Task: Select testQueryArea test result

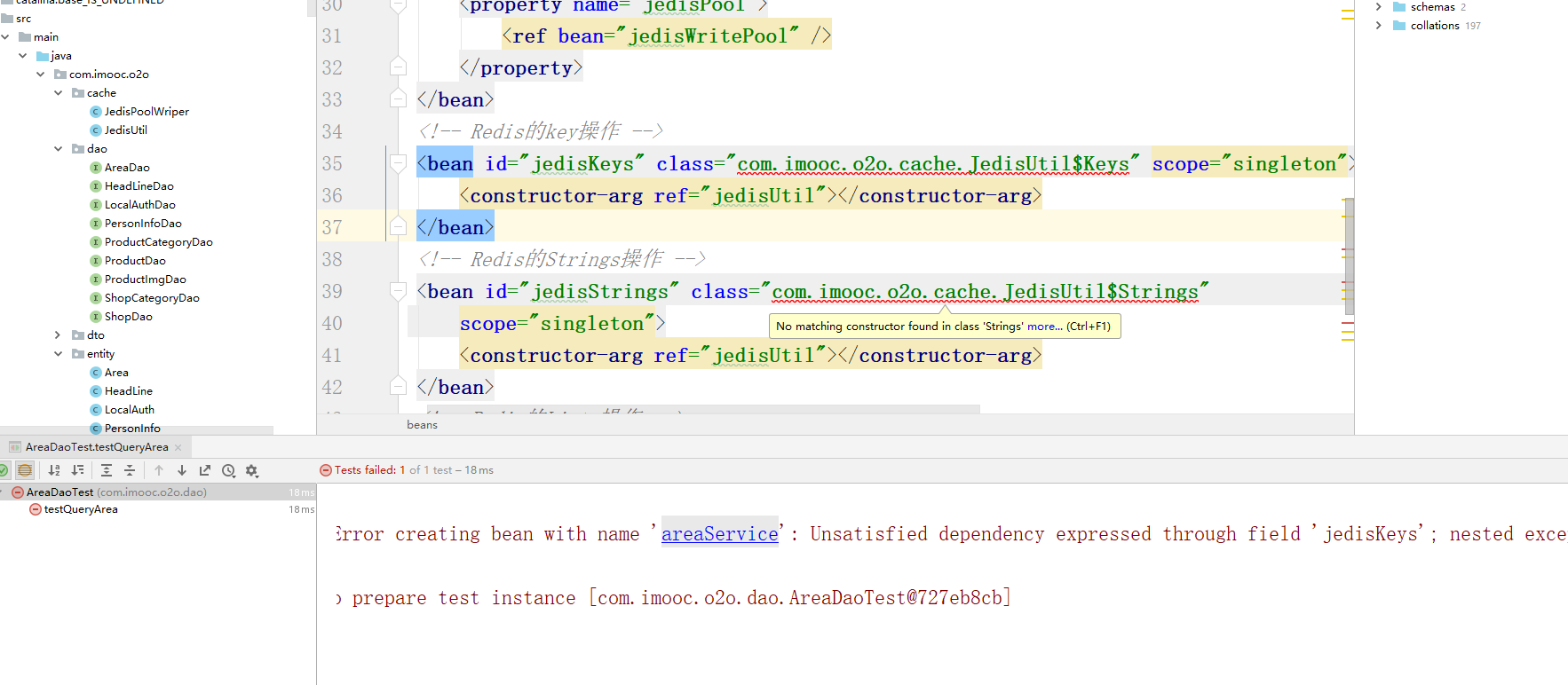Action: pyautogui.click(x=81, y=509)
